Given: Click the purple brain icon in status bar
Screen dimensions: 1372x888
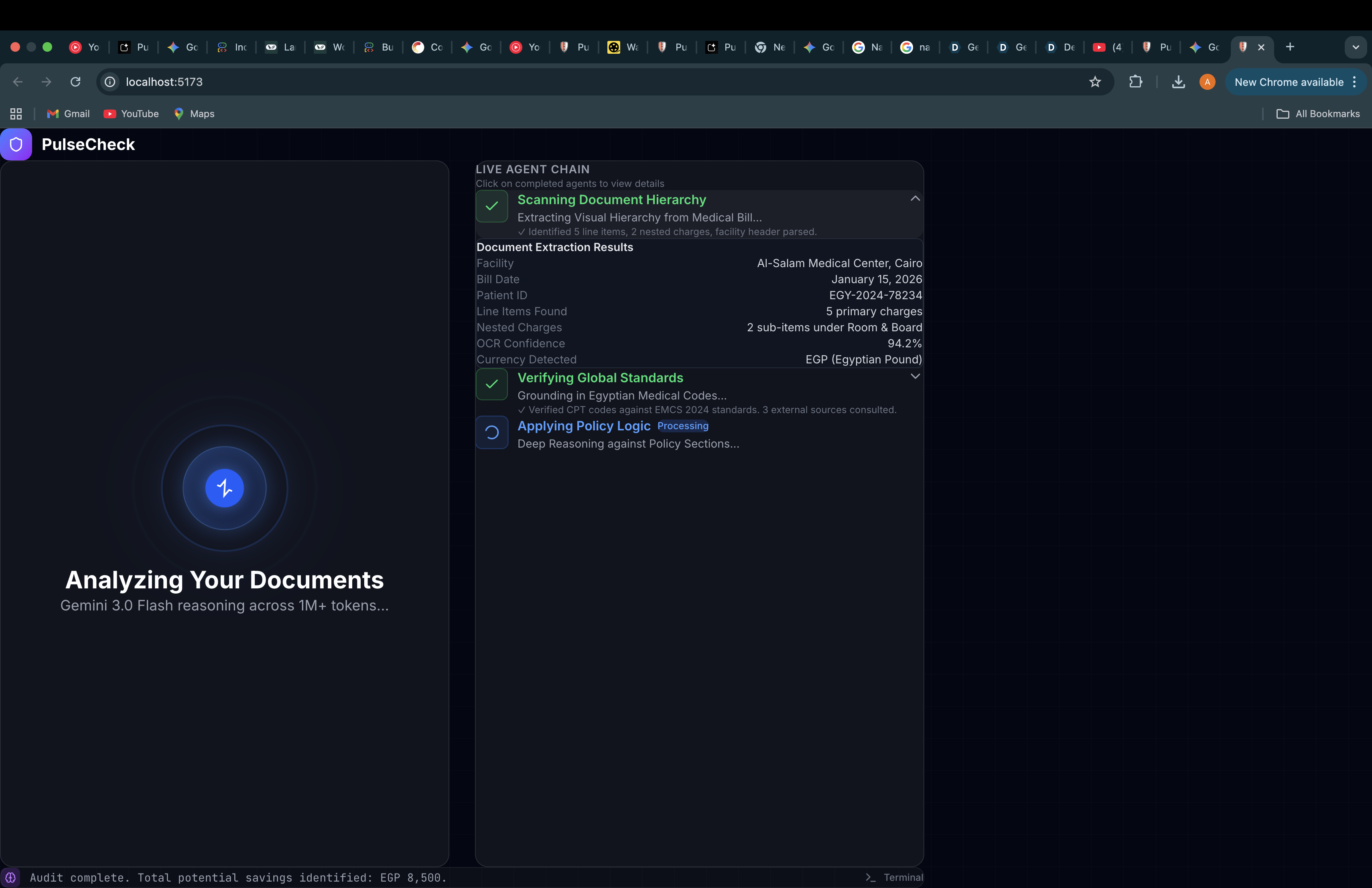Looking at the screenshot, I should pos(10,878).
